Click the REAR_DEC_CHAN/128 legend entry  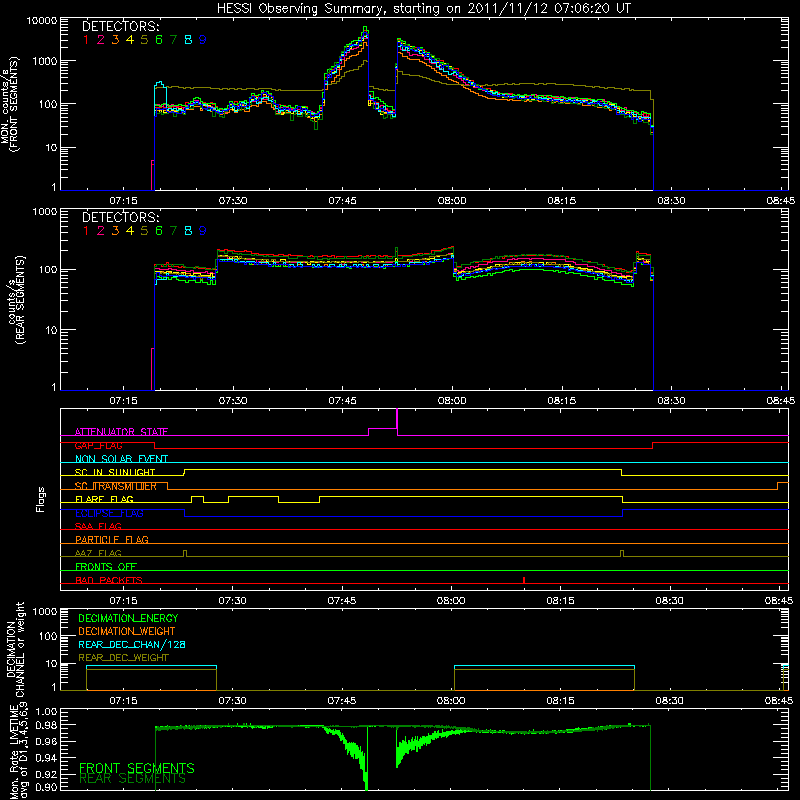(x=132, y=644)
